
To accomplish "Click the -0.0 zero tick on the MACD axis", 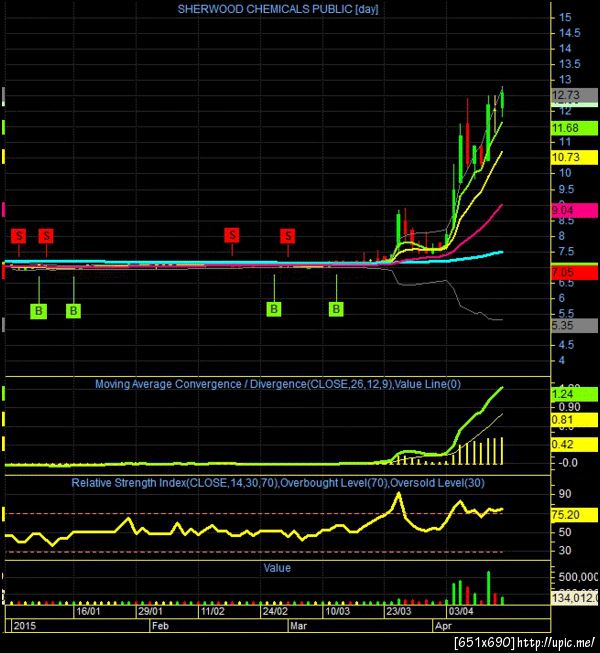I will (x=568, y=463).
